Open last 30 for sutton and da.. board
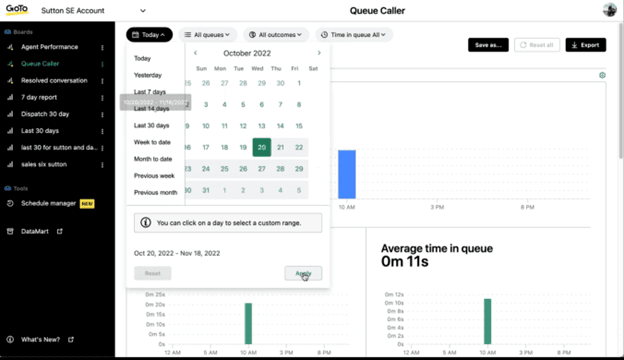The image size is (624, 360). coord(59,147)
